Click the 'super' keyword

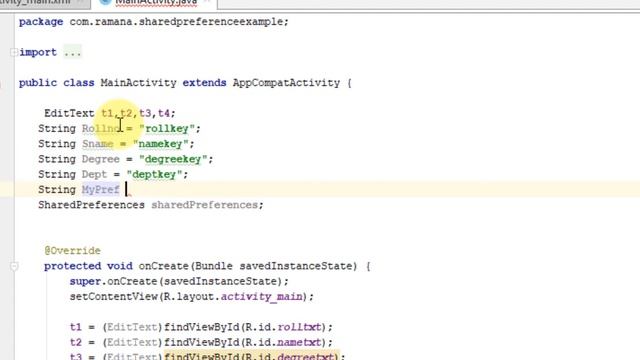(x=85, y=281)
